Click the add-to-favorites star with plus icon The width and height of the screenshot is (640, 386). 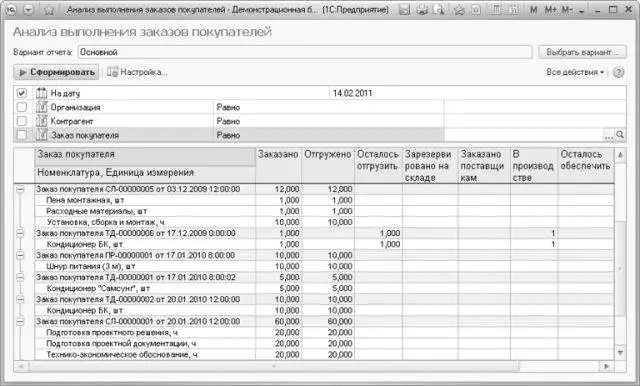point(459,9)
